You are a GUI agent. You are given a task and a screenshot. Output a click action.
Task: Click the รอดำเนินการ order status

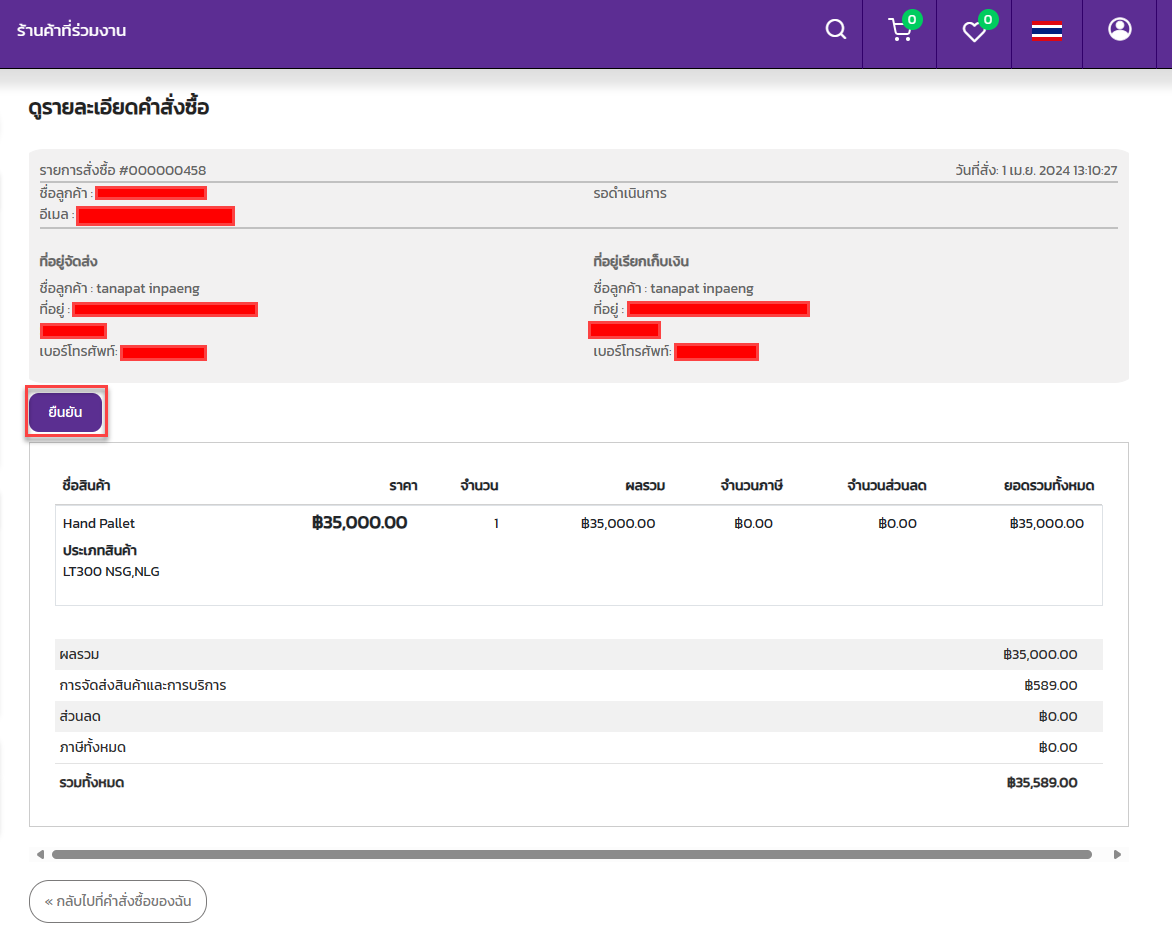629,193
